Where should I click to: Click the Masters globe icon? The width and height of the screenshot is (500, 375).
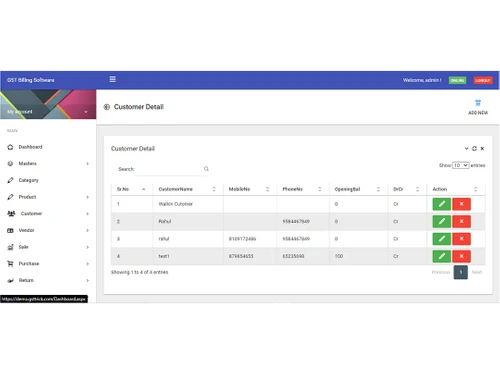click(10, 164)
